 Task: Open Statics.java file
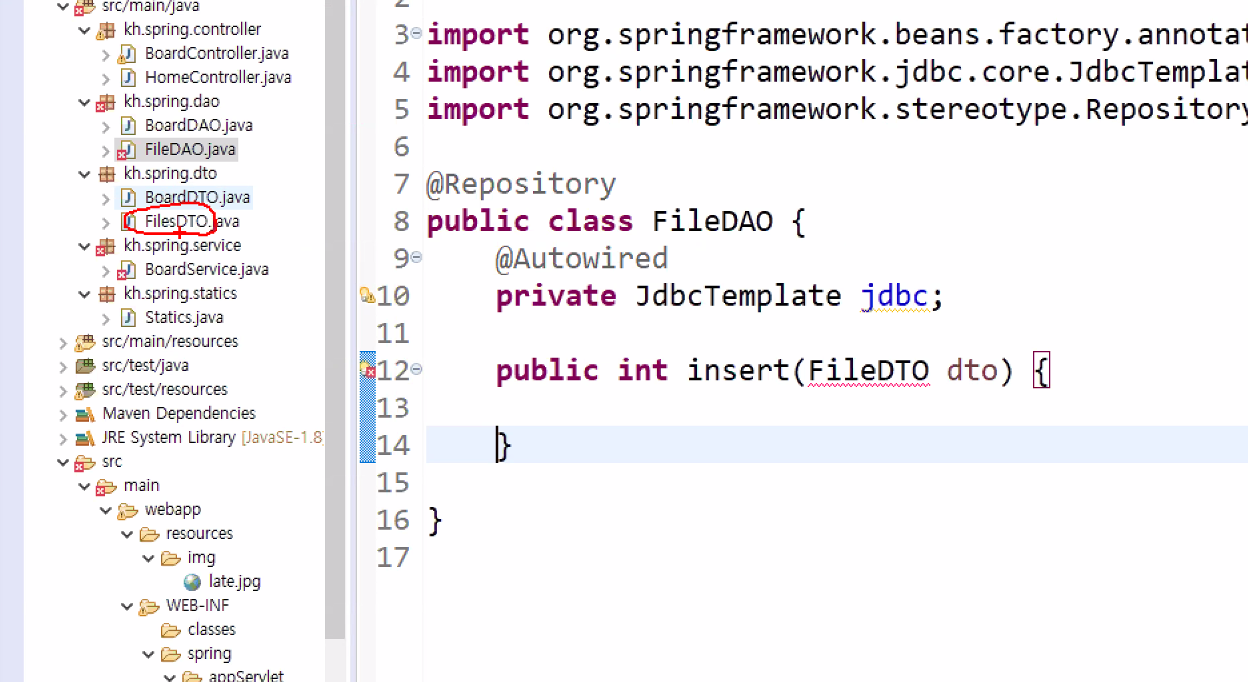tap(184, 317)
